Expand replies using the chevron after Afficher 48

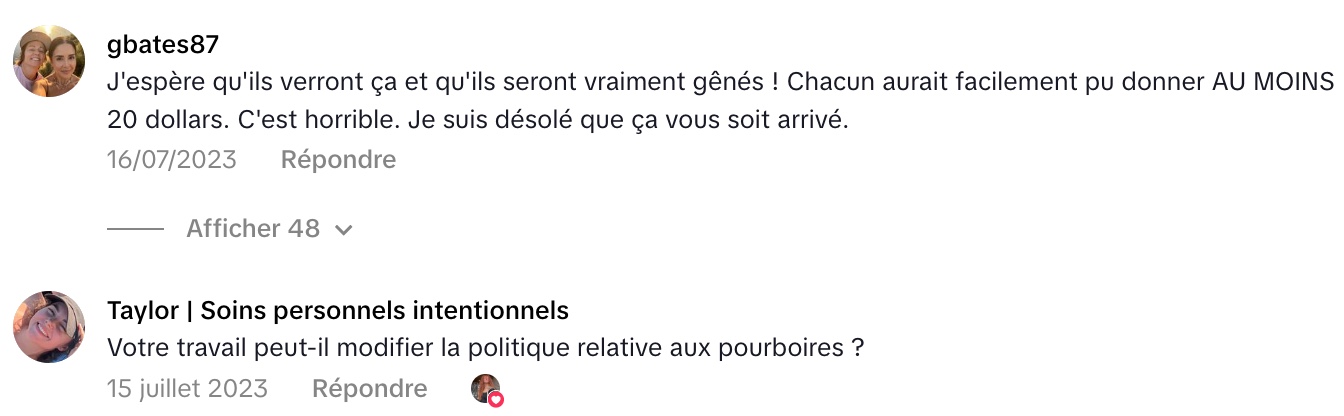tap(344, 230)
